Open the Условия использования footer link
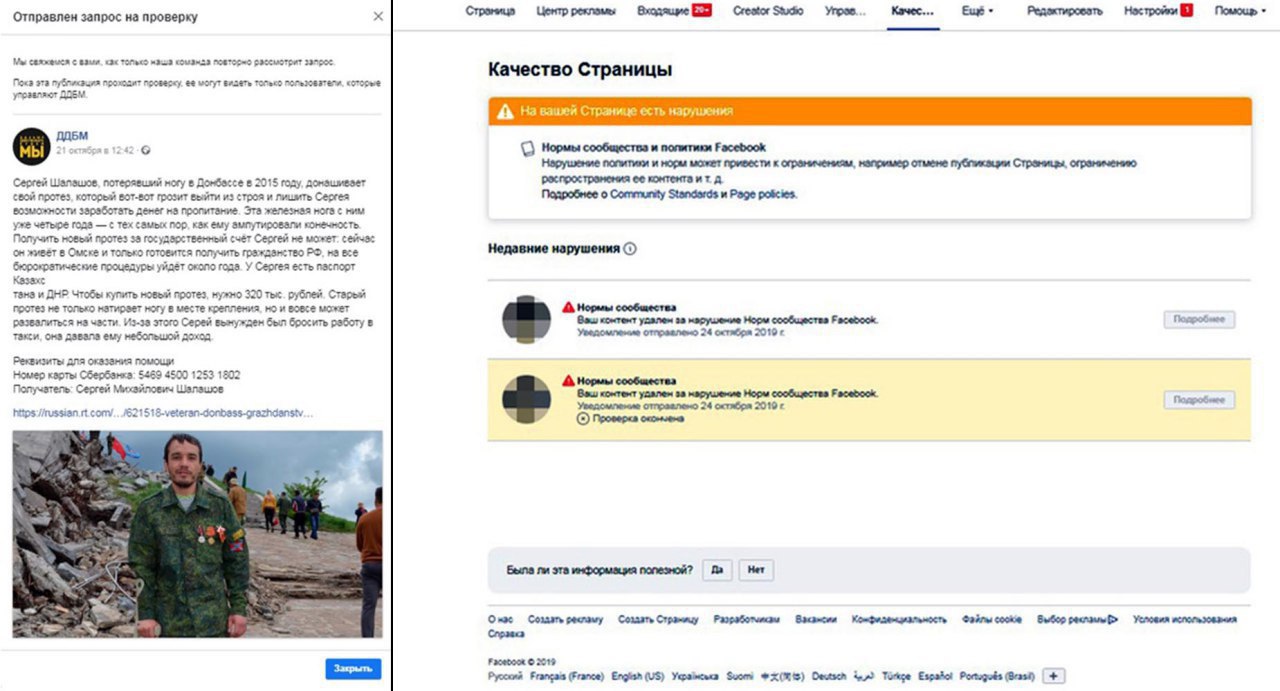 [x=1185, y=620]
